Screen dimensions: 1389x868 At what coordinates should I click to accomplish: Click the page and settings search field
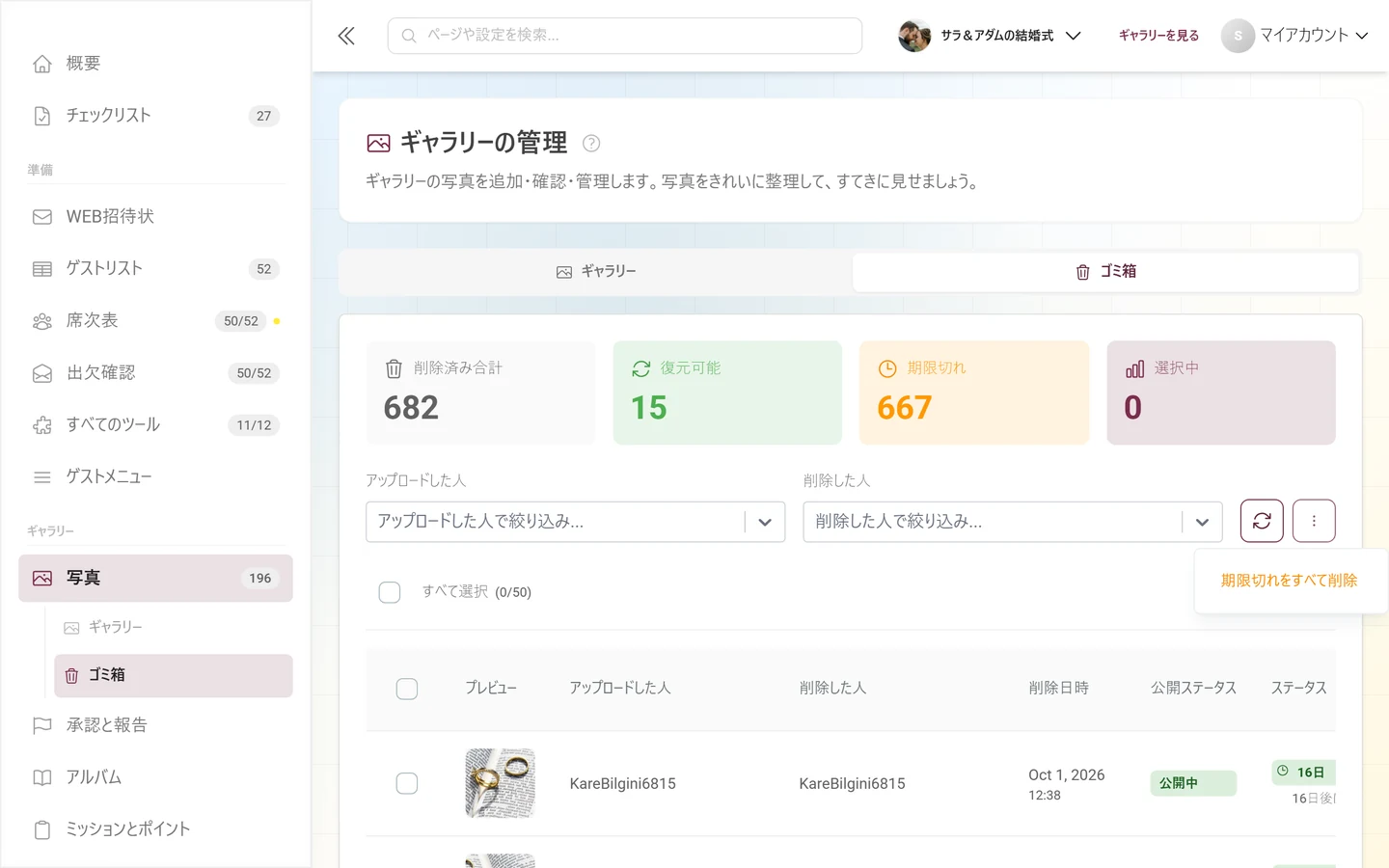pos(625,36)
